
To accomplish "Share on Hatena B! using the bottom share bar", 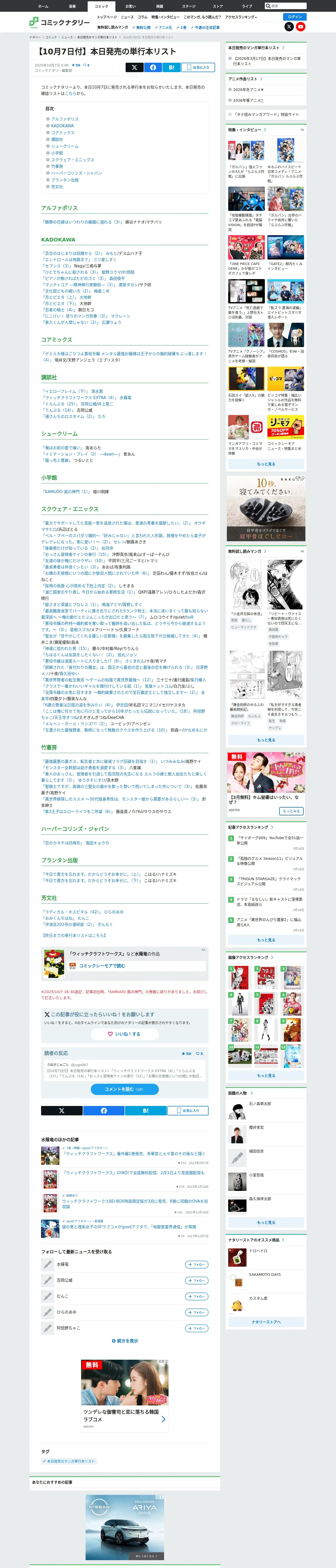I will [x=145, y=1111].
